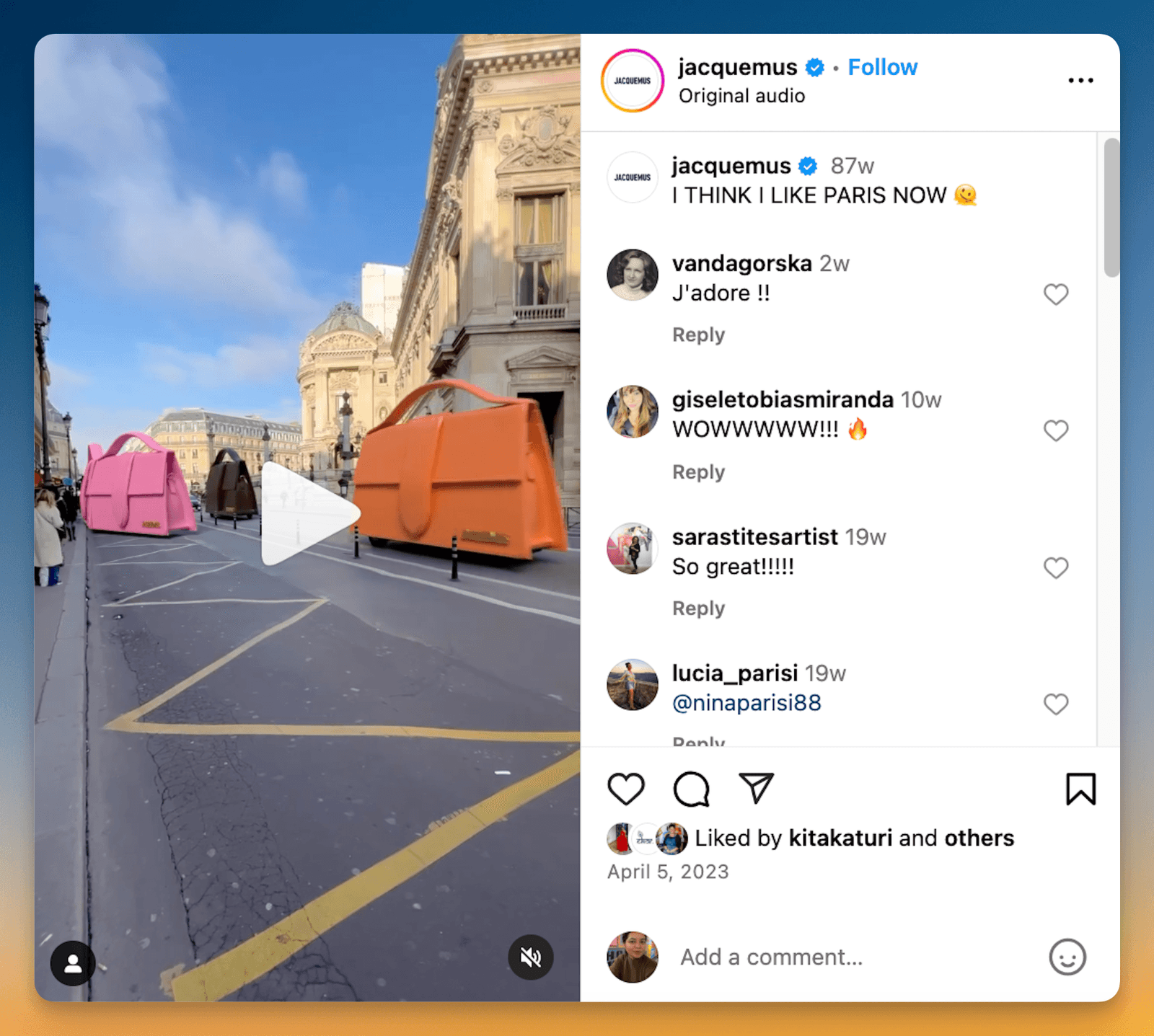Open the emoji picker

click(1067, 957)
